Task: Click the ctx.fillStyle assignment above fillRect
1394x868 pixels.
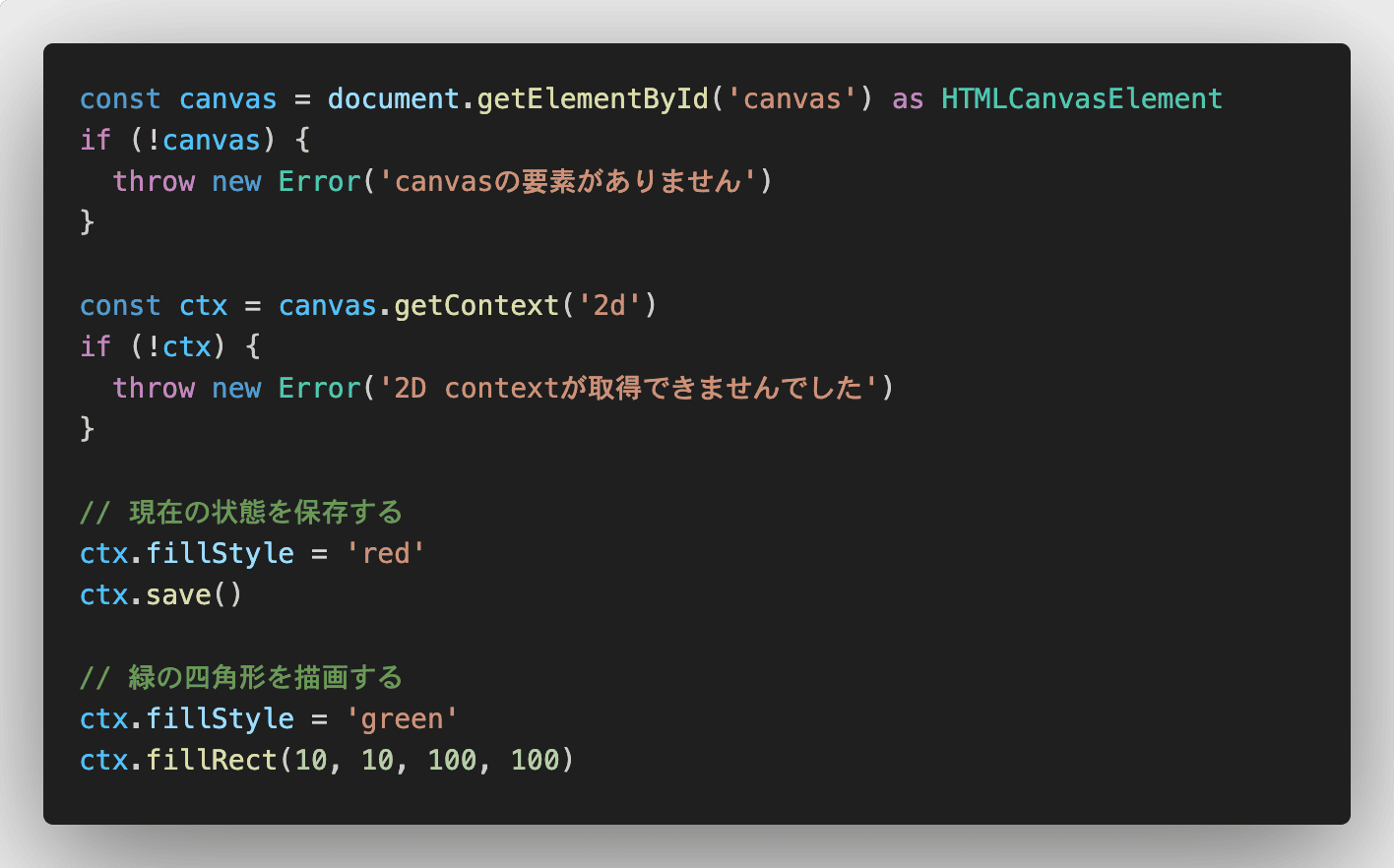Action: (269, 718)
